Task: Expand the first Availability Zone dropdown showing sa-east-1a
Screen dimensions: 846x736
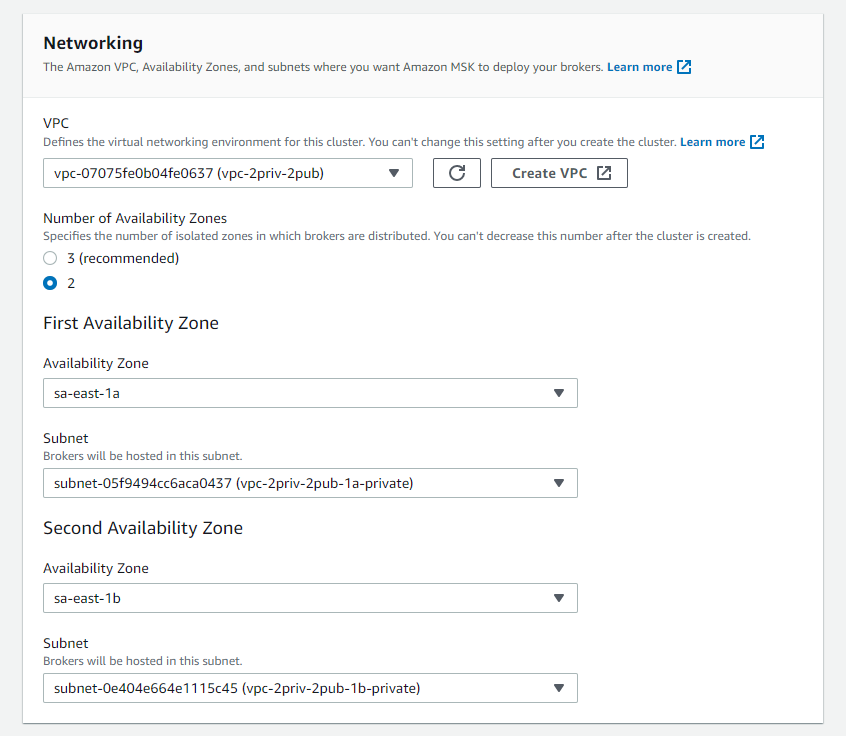Action: 310,393
